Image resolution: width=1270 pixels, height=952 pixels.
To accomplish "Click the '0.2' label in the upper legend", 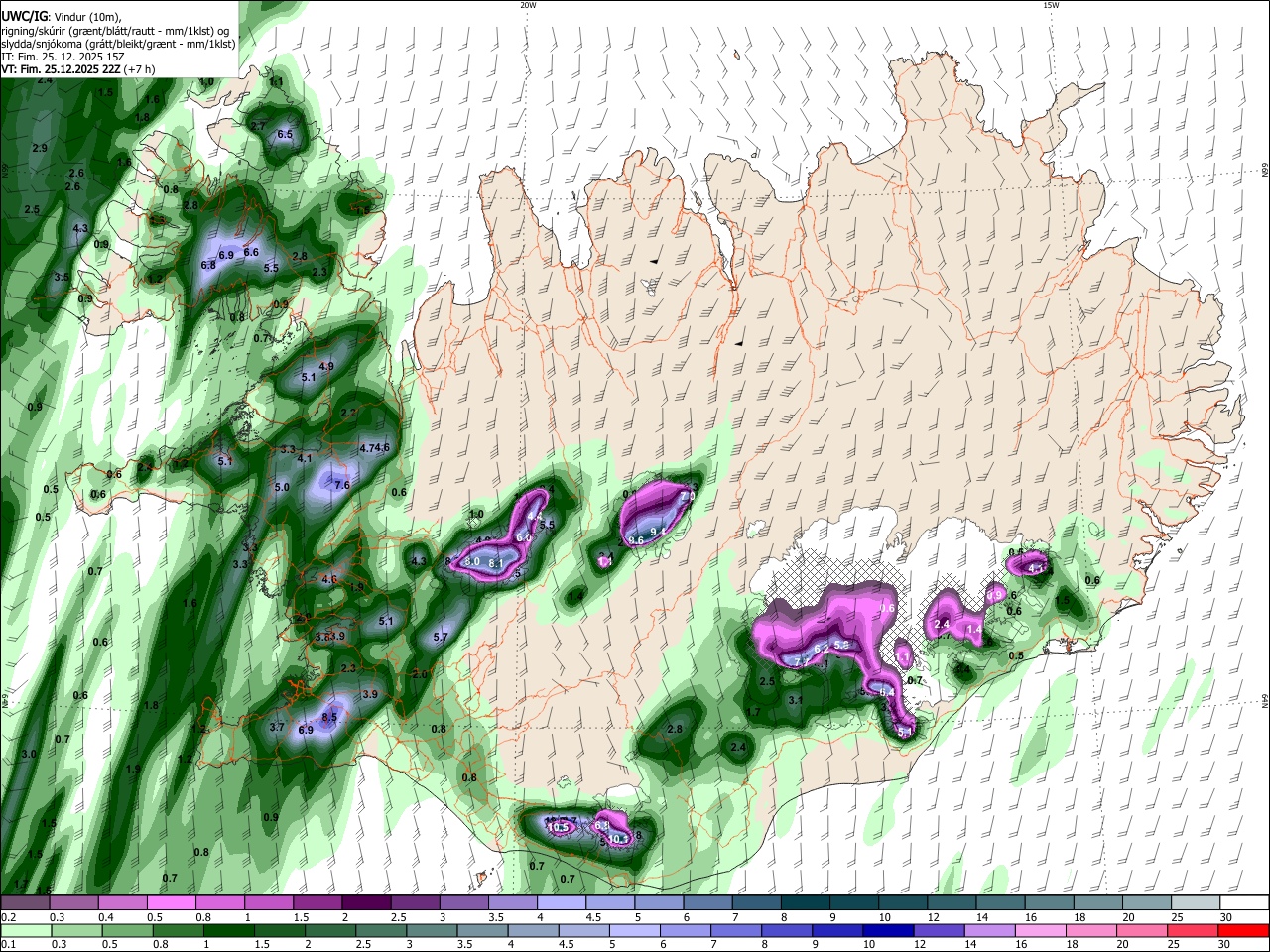I will (x=8, y=917).
